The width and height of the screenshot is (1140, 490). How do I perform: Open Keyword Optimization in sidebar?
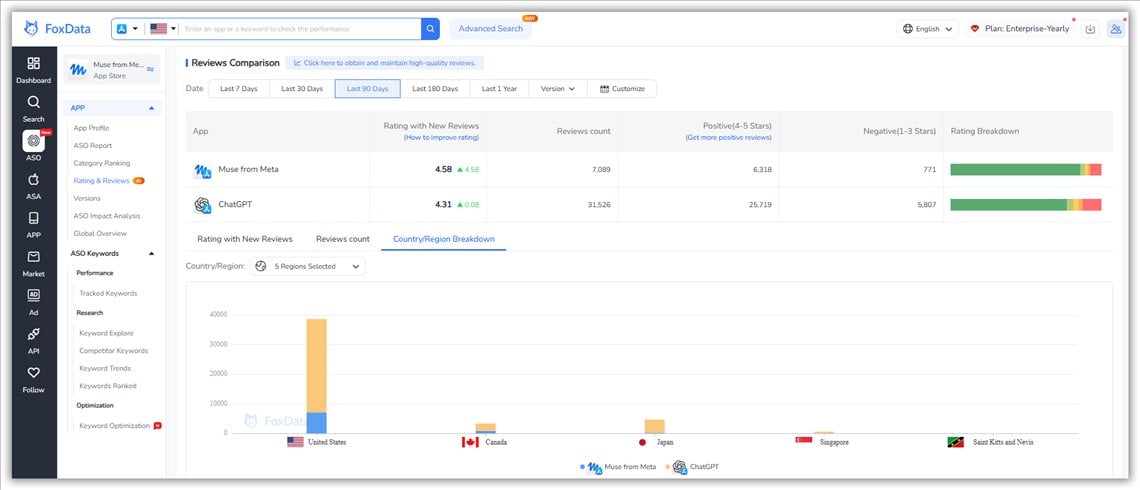115,425
